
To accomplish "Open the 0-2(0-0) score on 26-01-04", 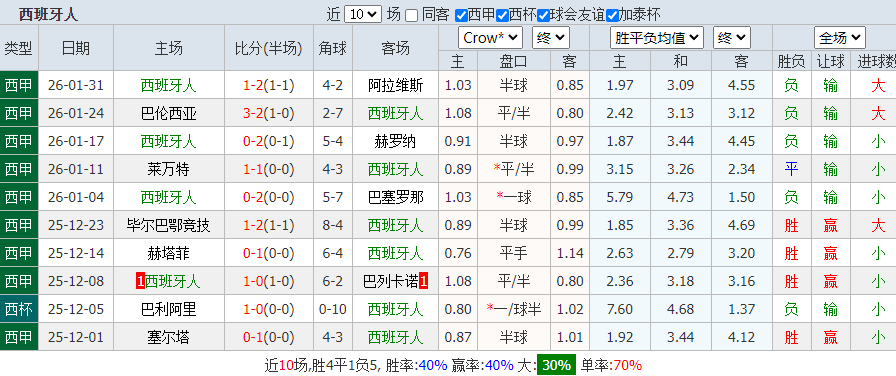I will 269,197.
